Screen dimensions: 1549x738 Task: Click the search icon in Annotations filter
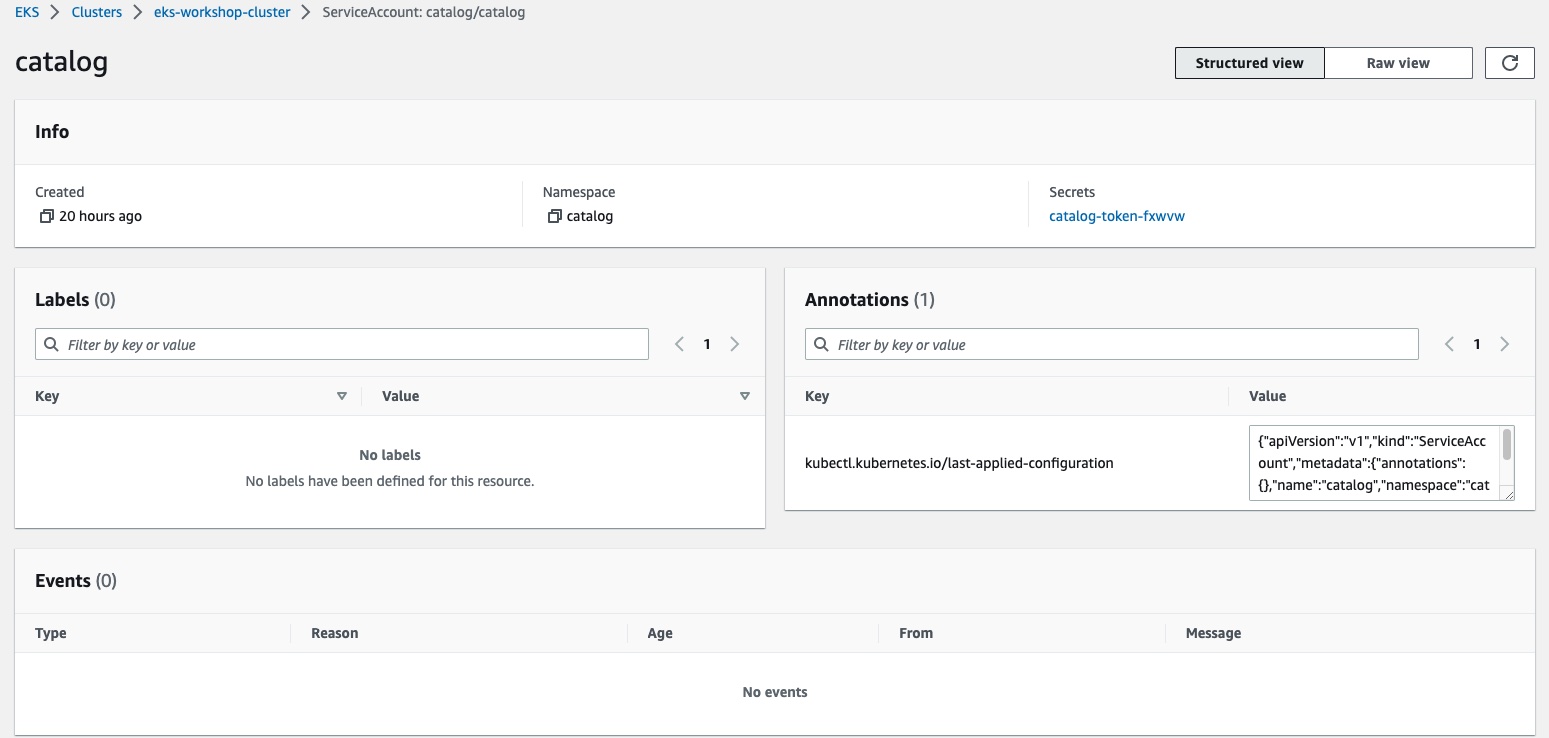[x=822, y=345]
